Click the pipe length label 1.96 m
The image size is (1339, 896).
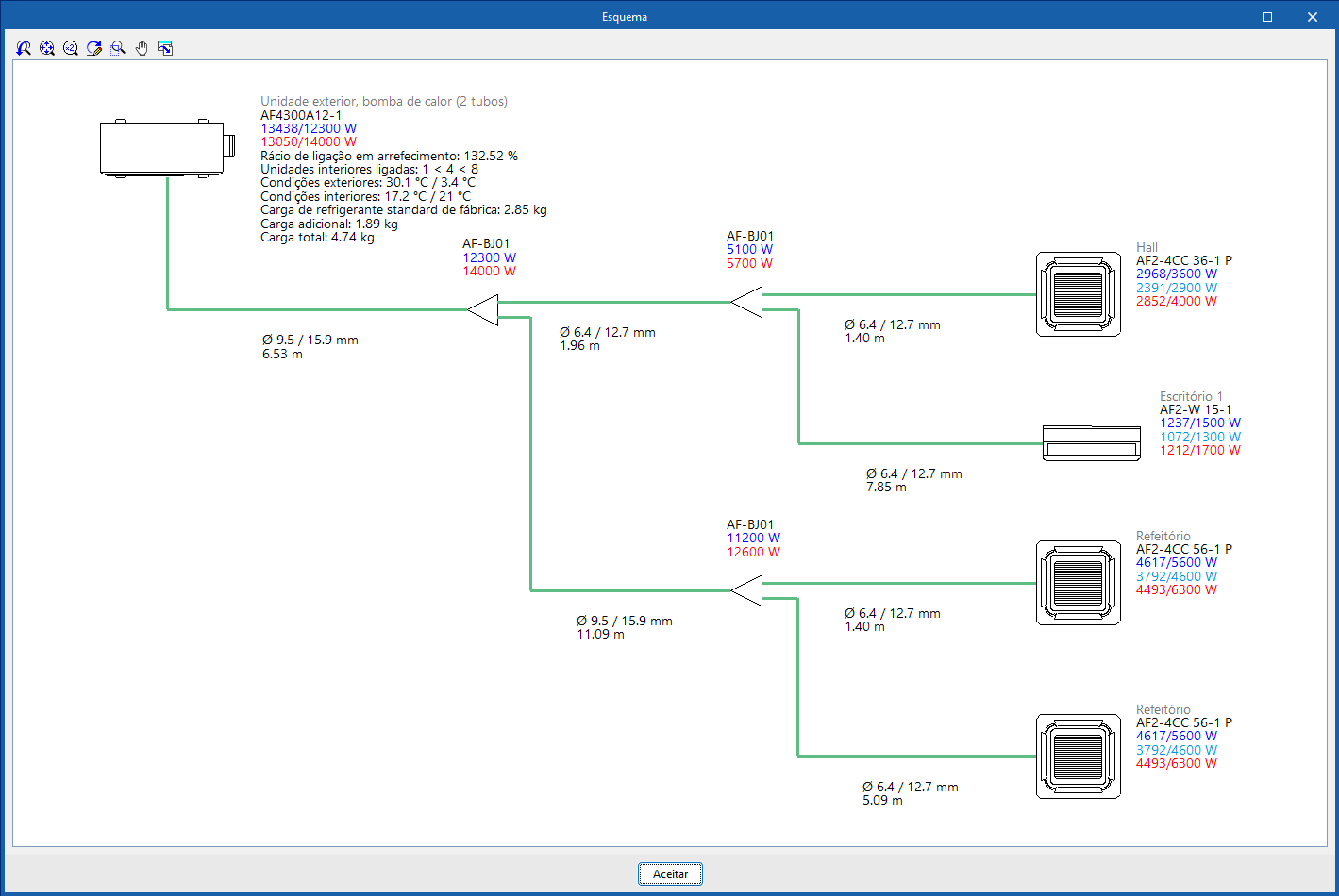(x=579, y=345)
